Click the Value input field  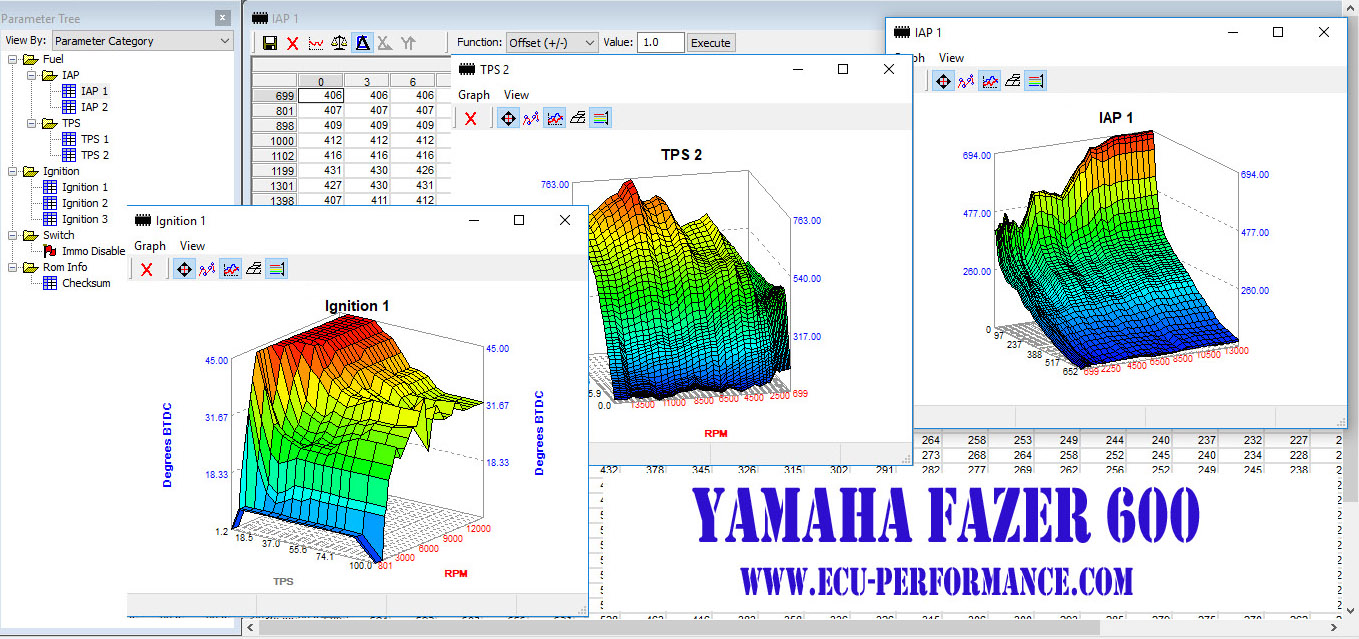coord(660,43)
